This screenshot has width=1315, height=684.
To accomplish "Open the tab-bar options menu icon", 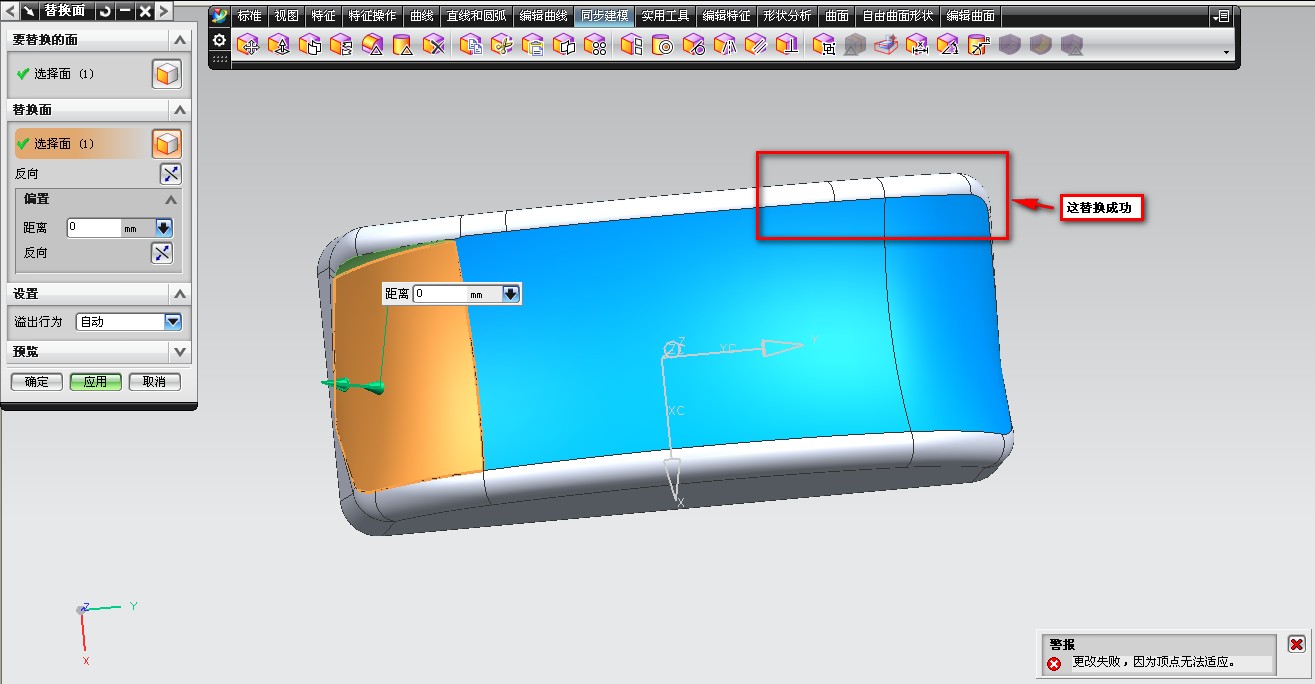I will click(x=1221, y=16).
